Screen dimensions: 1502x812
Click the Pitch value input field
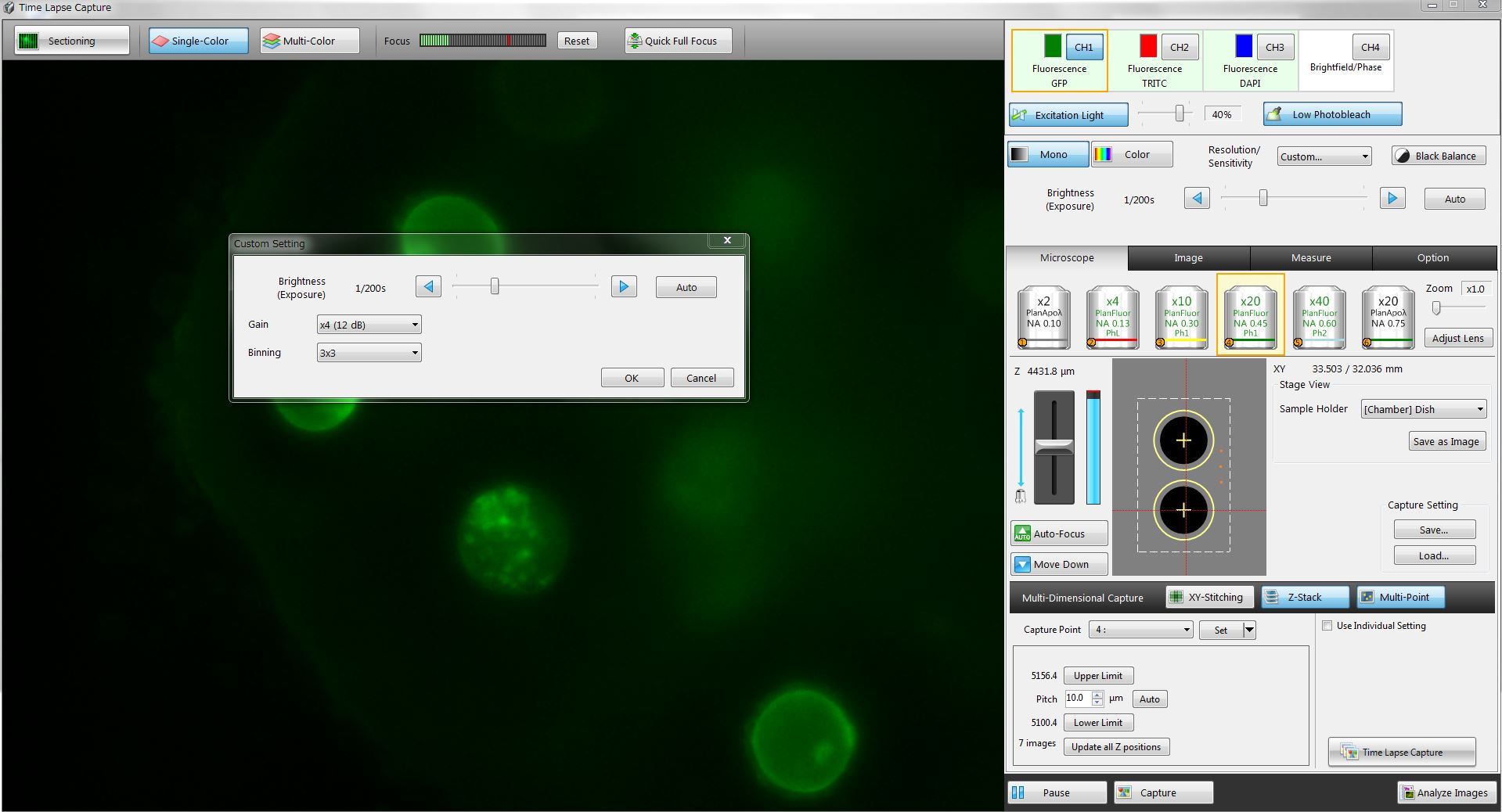click(x=1077, y=699)
